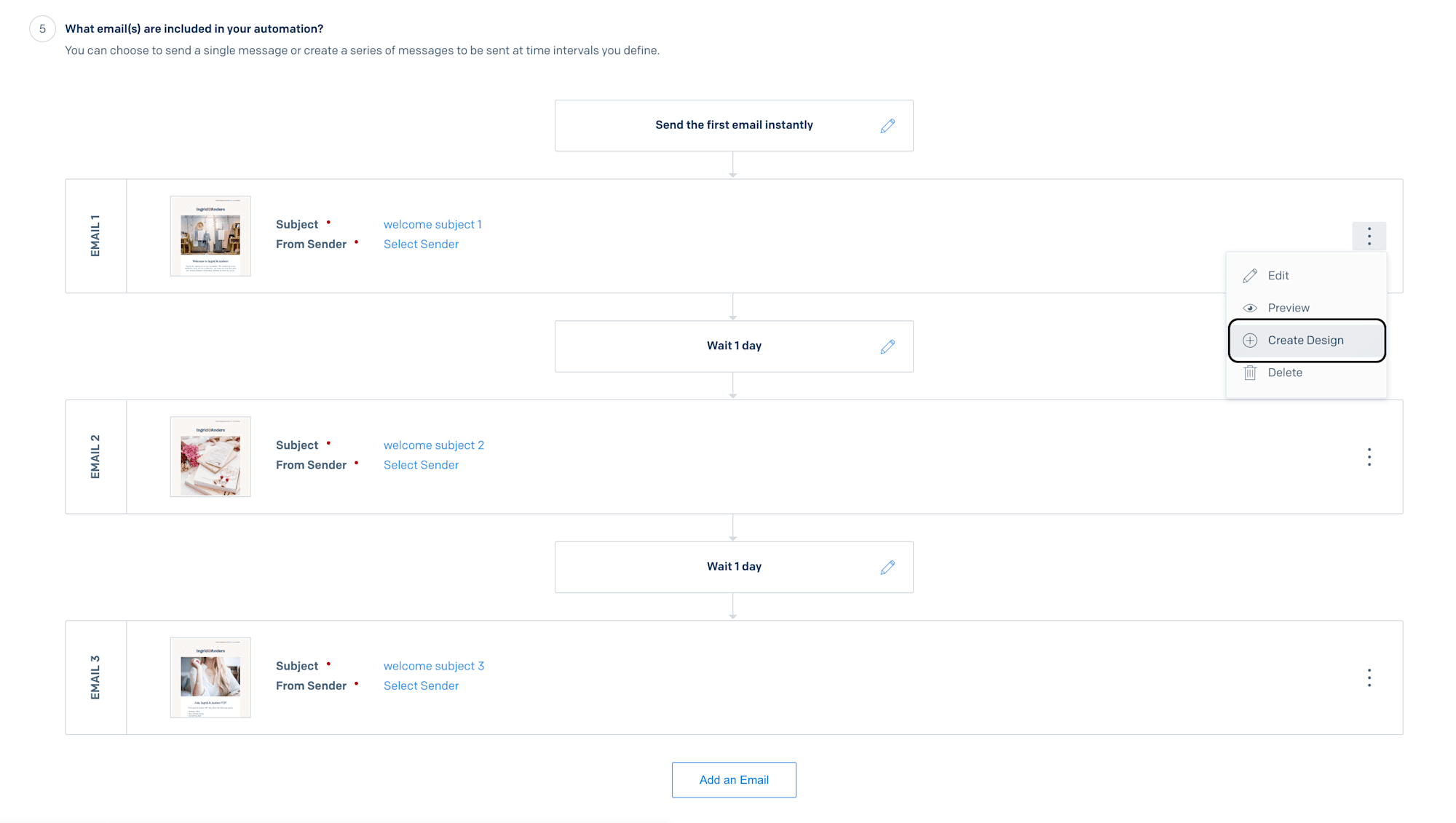1456x823 pixels.
Task: Click the edit pencil icon on second Wait 1 day
Action: click(886, 567)
